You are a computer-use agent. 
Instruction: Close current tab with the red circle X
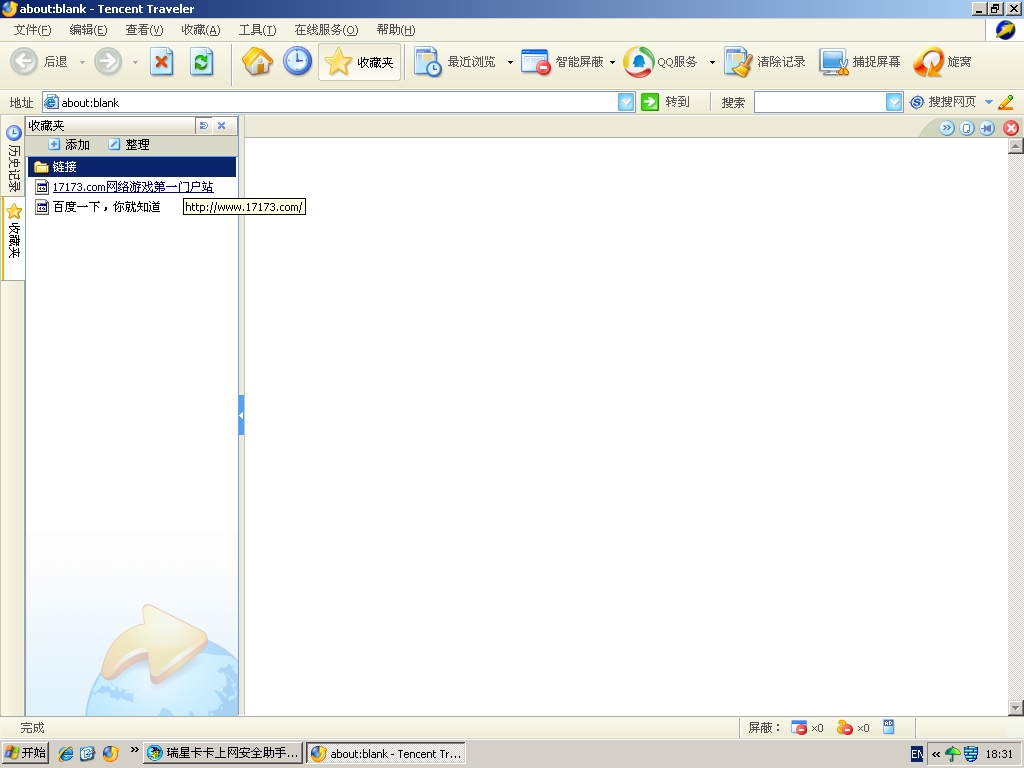coord(1011,128)
